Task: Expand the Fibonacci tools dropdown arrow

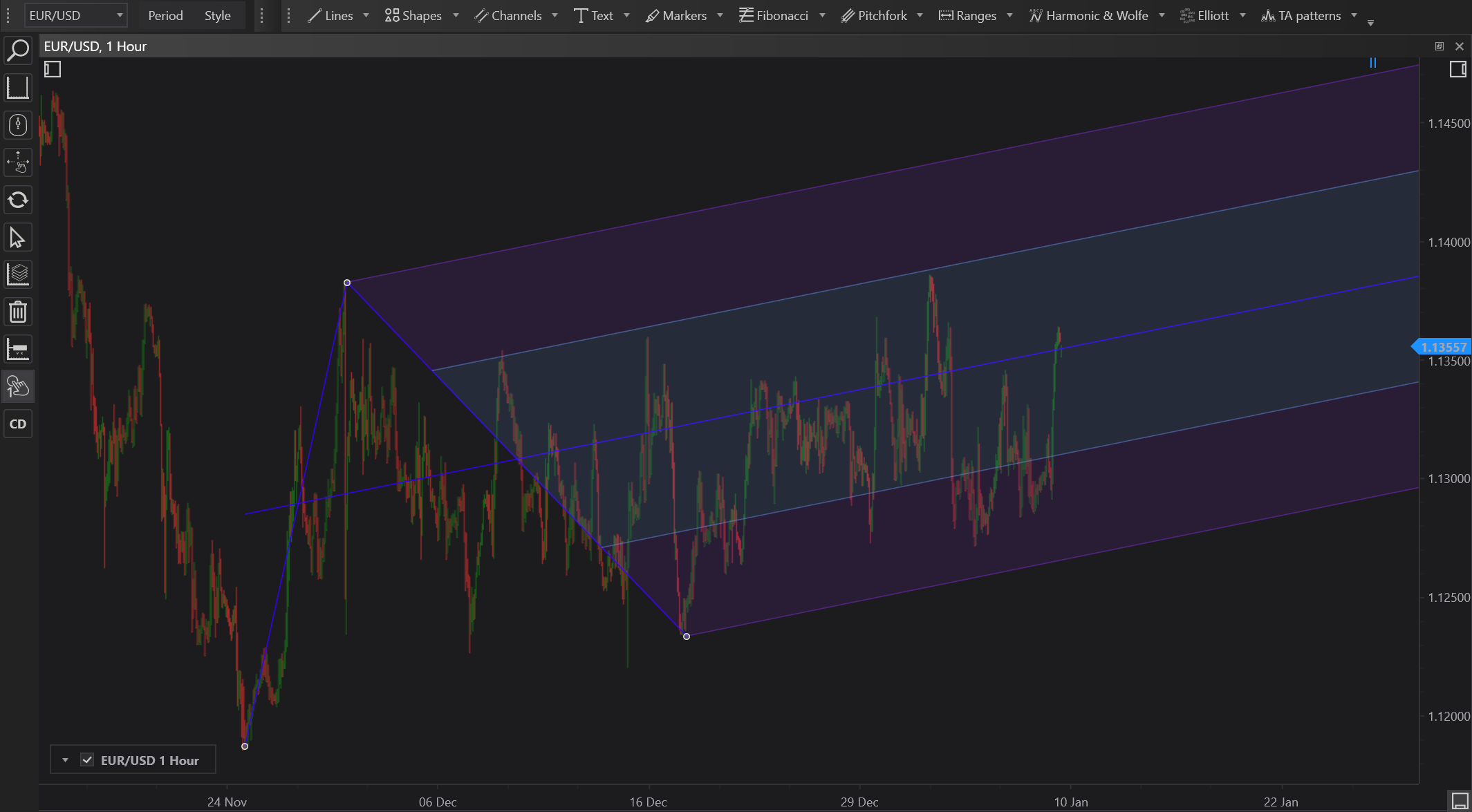Action: (822, 15)
